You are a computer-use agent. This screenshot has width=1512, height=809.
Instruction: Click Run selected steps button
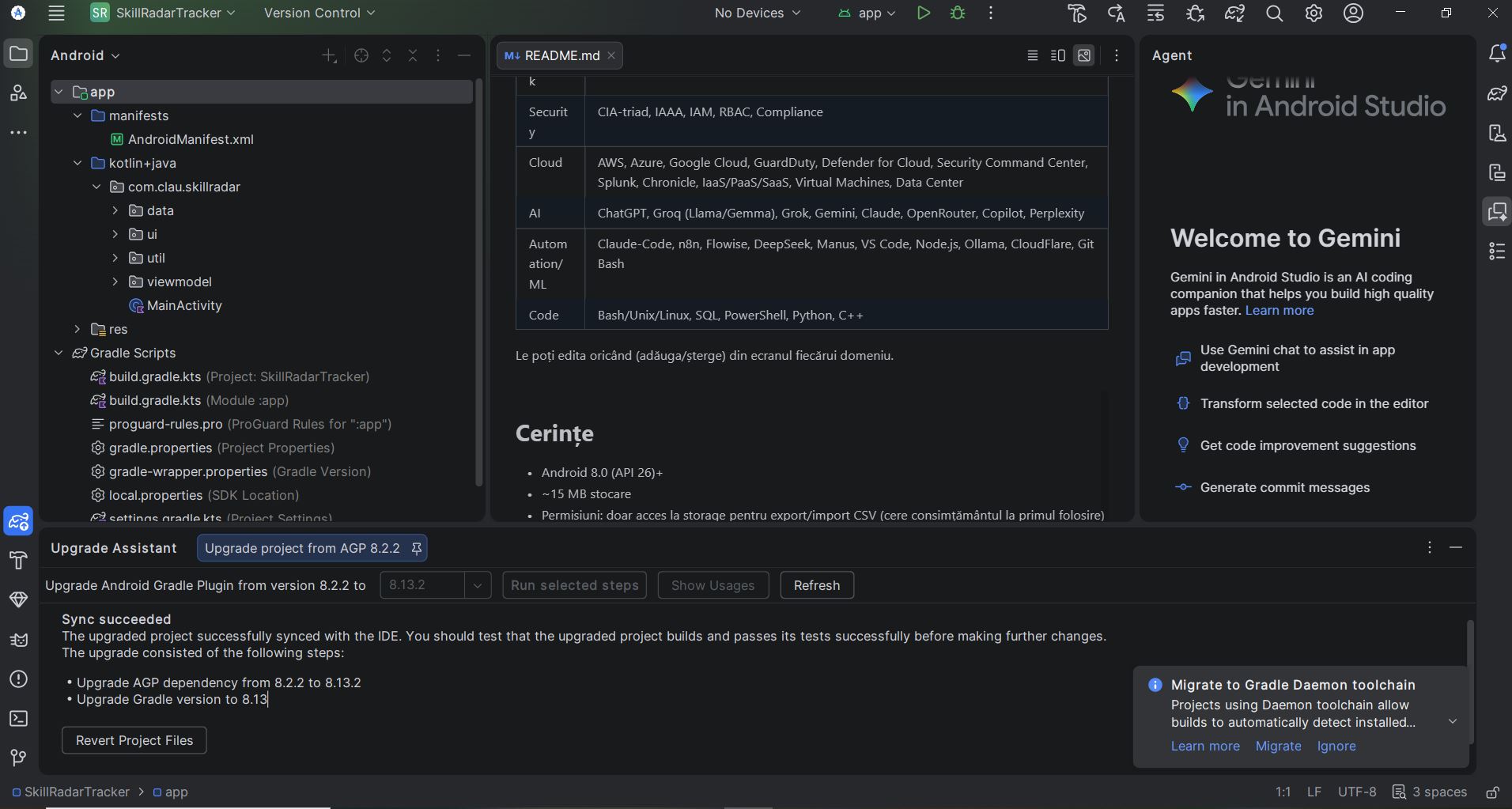click(575, 585)
